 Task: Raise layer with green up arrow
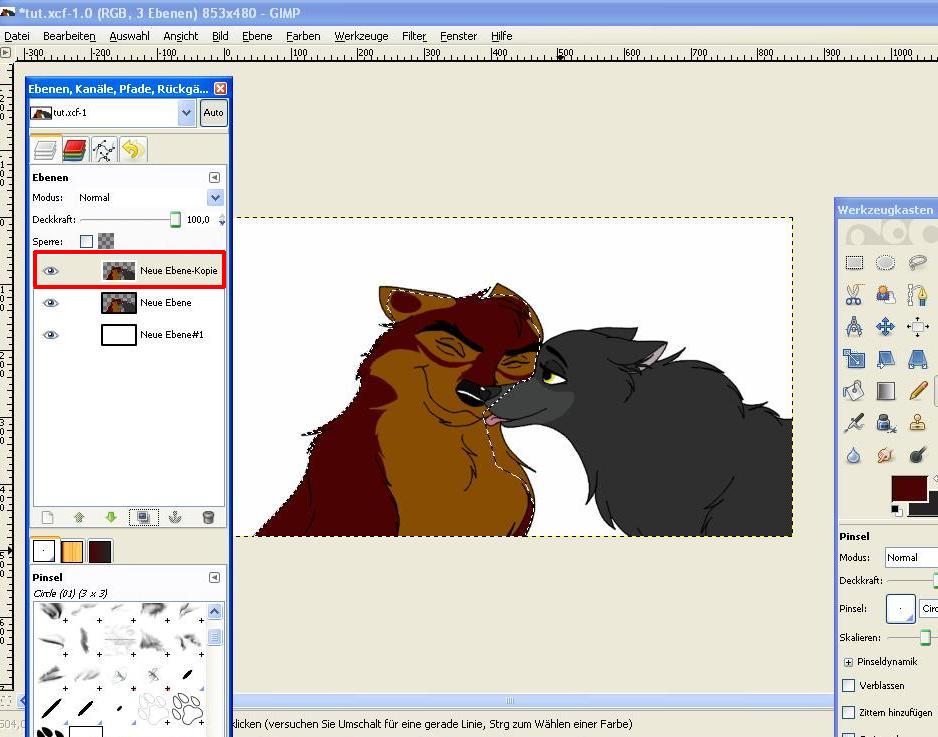pyautogui.click(x=79, y=517)
